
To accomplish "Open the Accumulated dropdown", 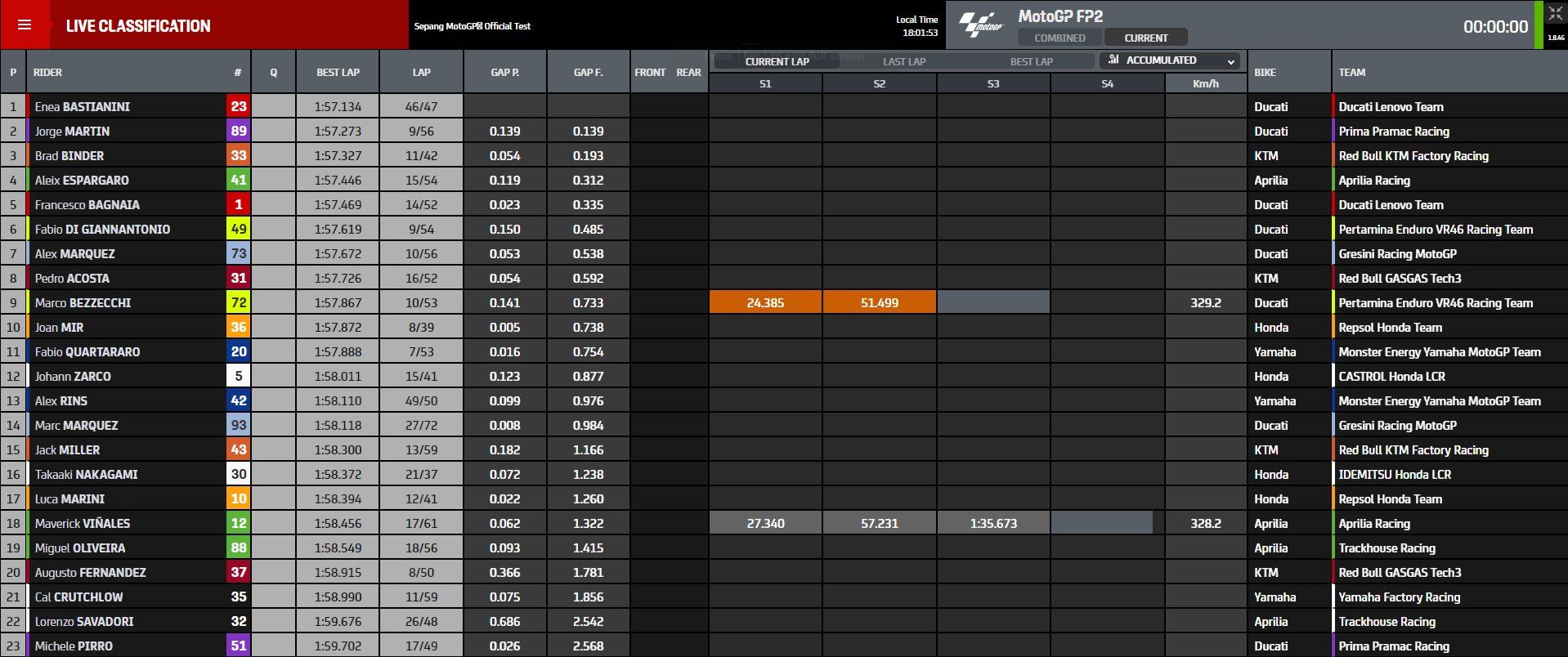I will tap(1169, 60).
